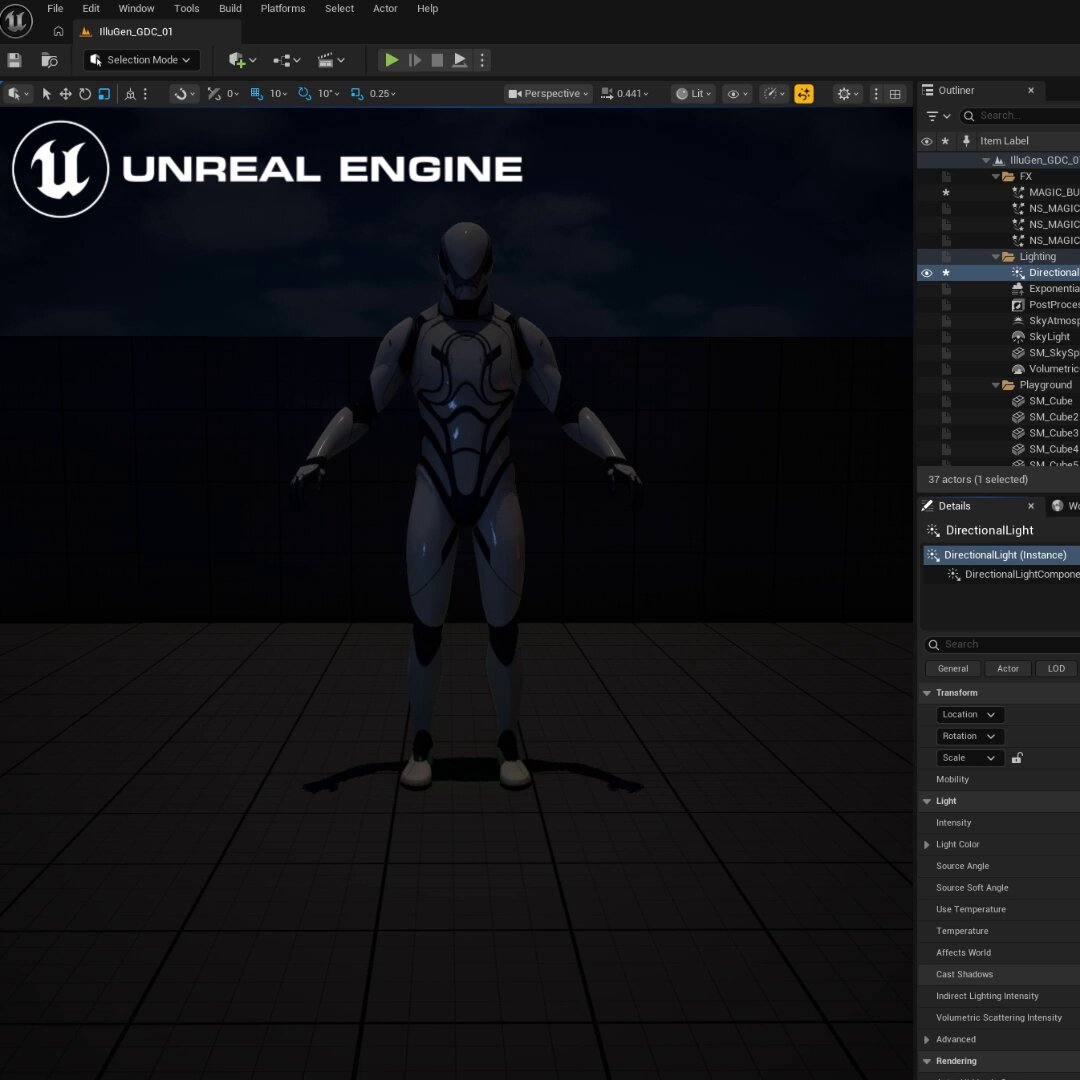Collapse the Lighting folder in Outliner
The image size is (1080, 1080).
[995, 256]
